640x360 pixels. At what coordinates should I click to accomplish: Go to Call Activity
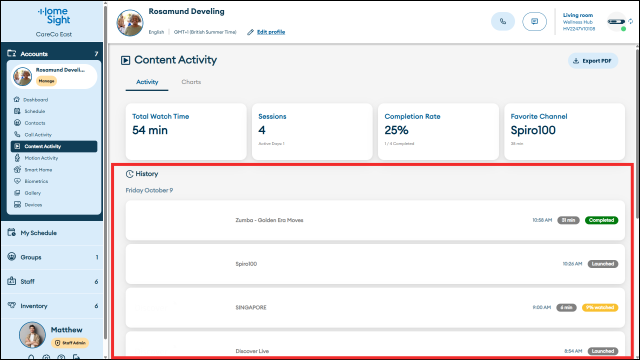pyautogui.click(x=38, y=135)
